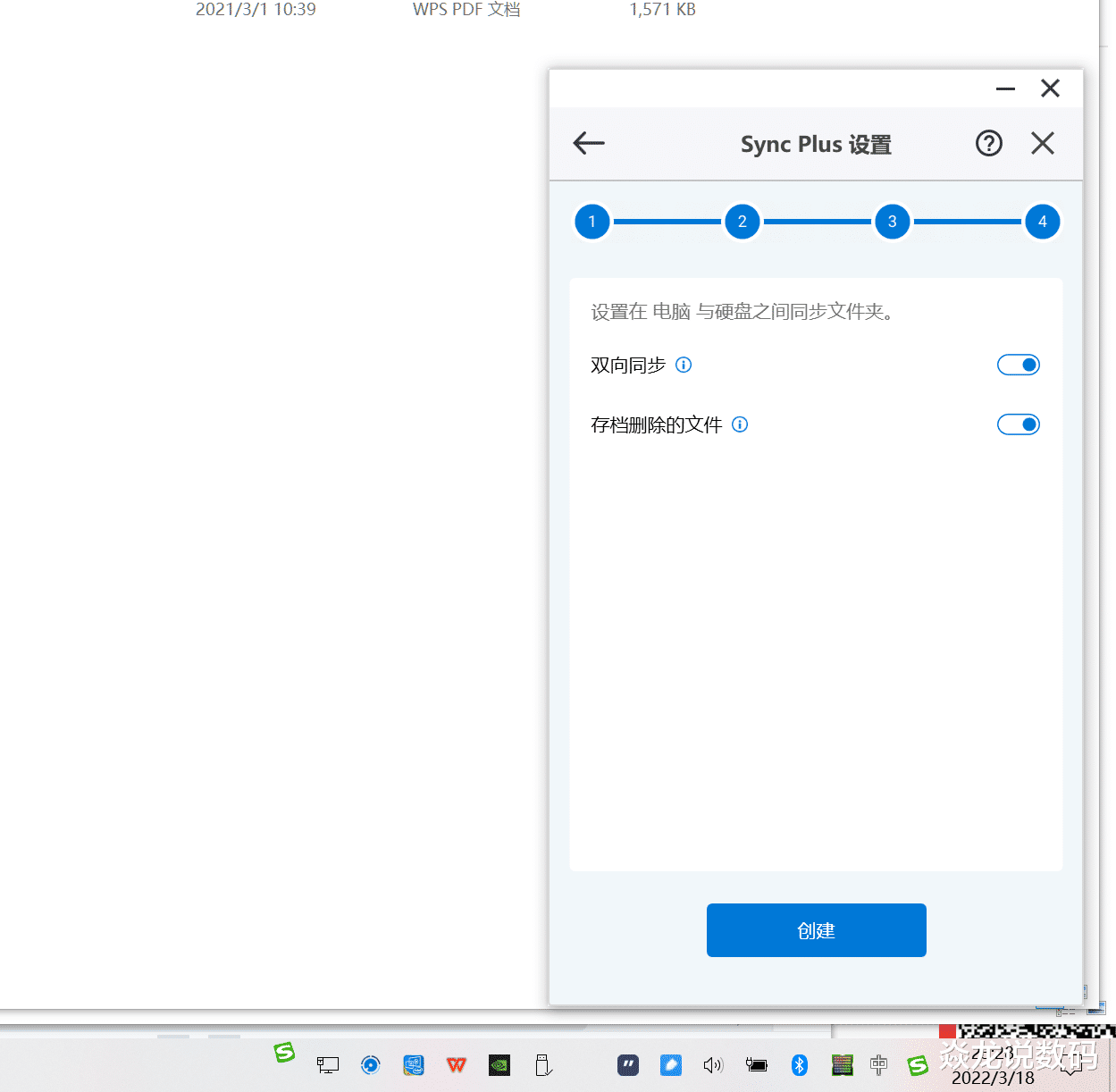Click the round blue disc tray icon

pos(371,1064)
